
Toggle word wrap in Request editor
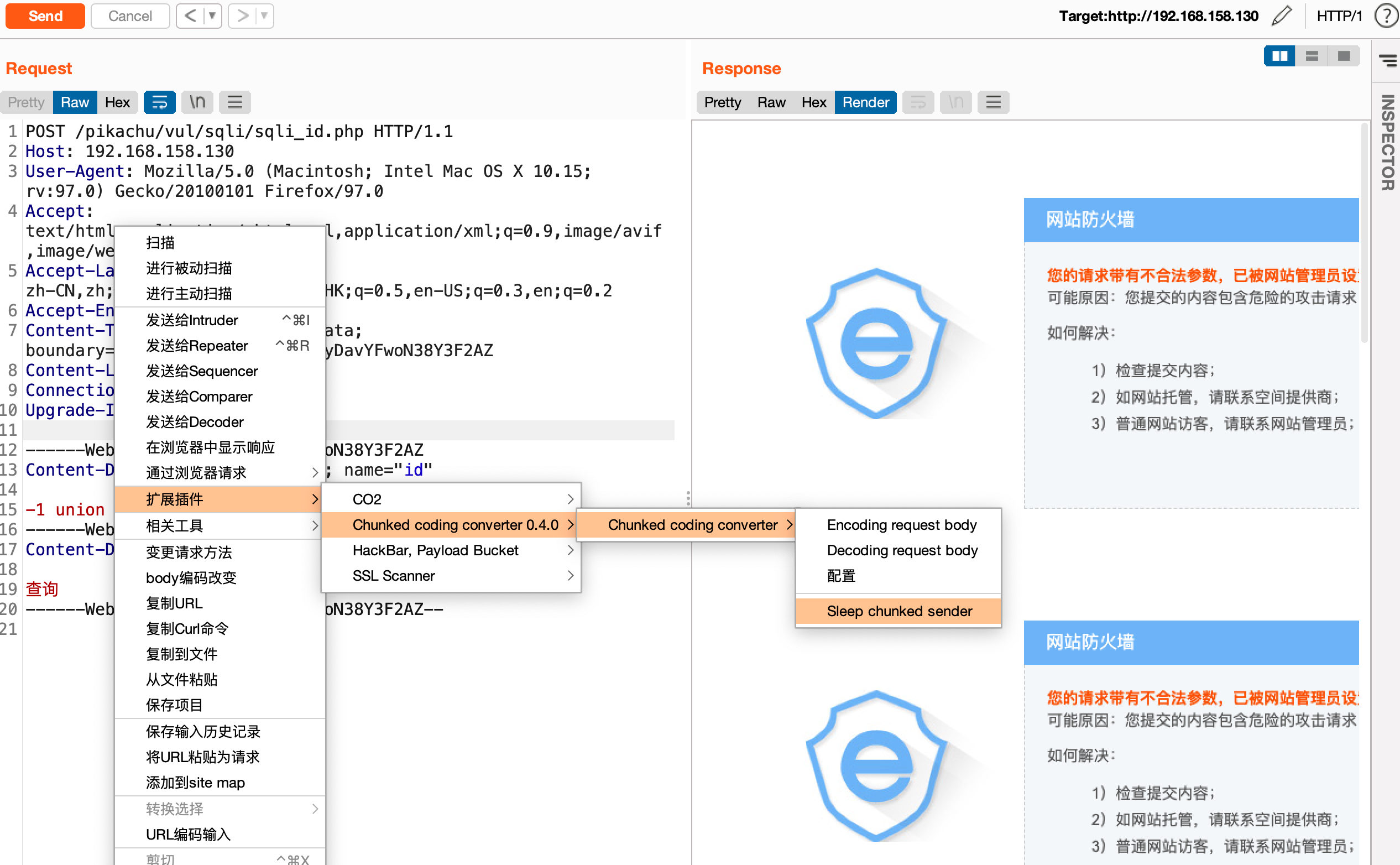coord(160,102)
